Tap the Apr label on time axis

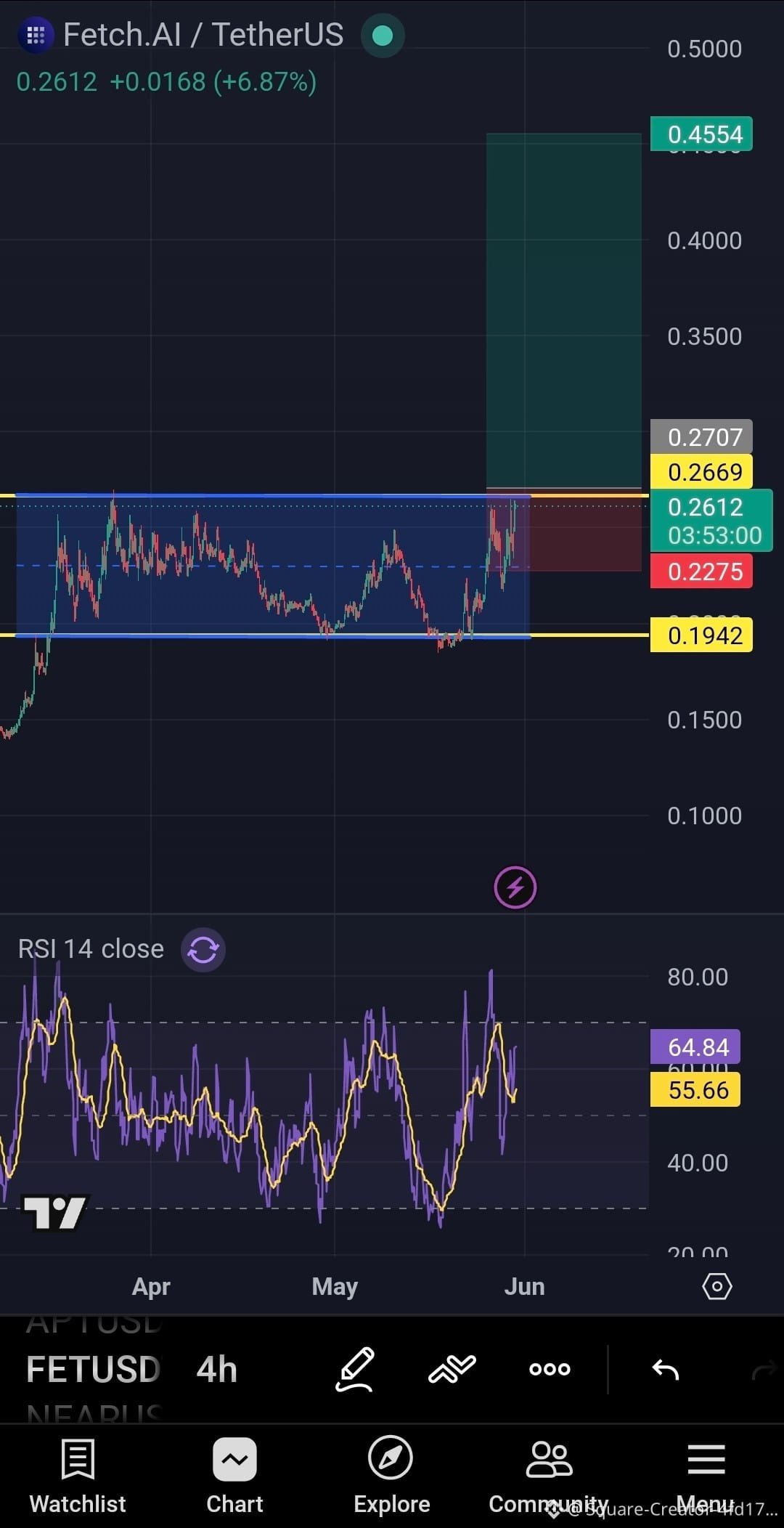[x=151, y=1287]
